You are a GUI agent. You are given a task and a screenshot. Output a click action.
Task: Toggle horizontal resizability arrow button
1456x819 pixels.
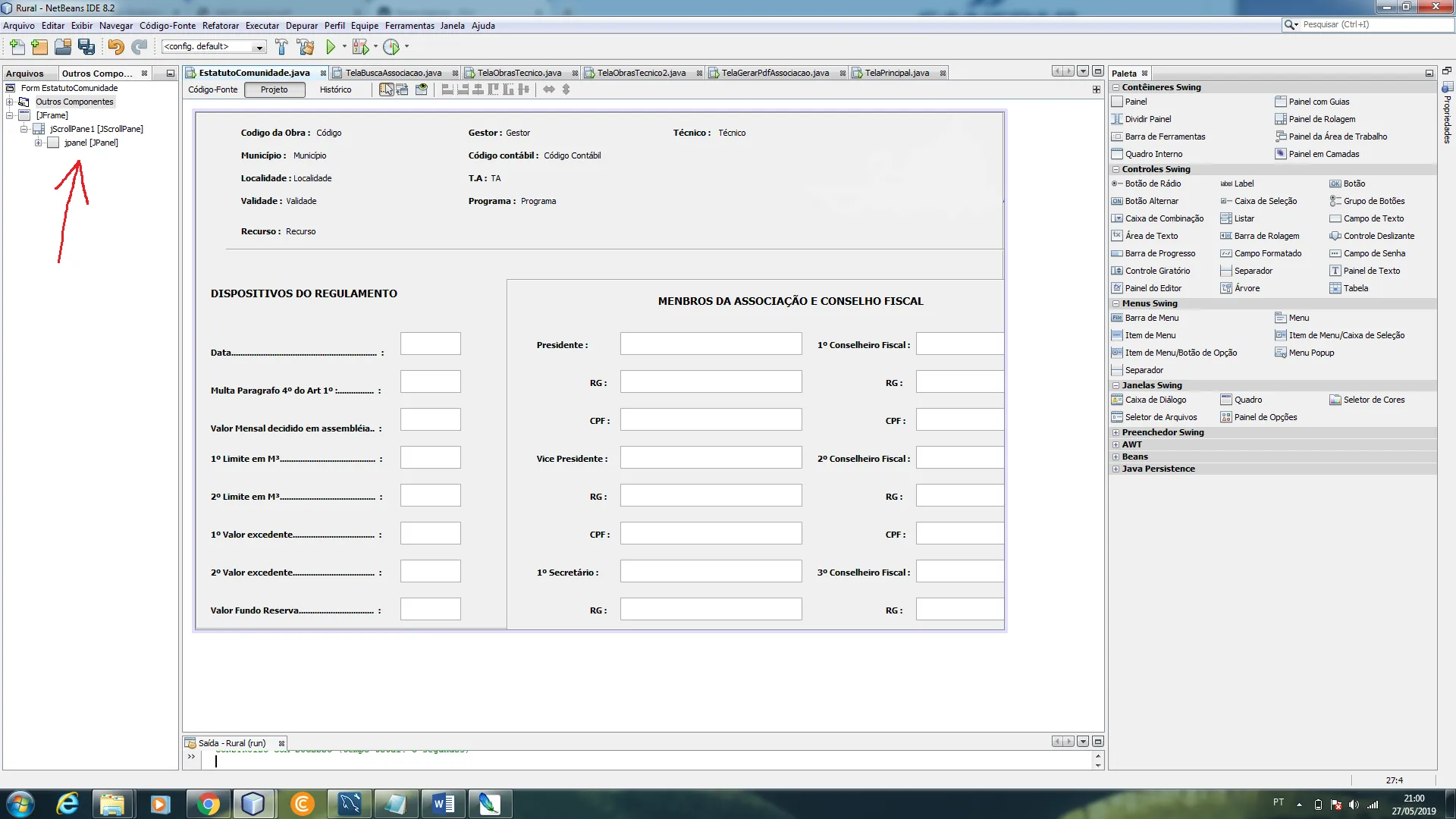tap(548, 89)
